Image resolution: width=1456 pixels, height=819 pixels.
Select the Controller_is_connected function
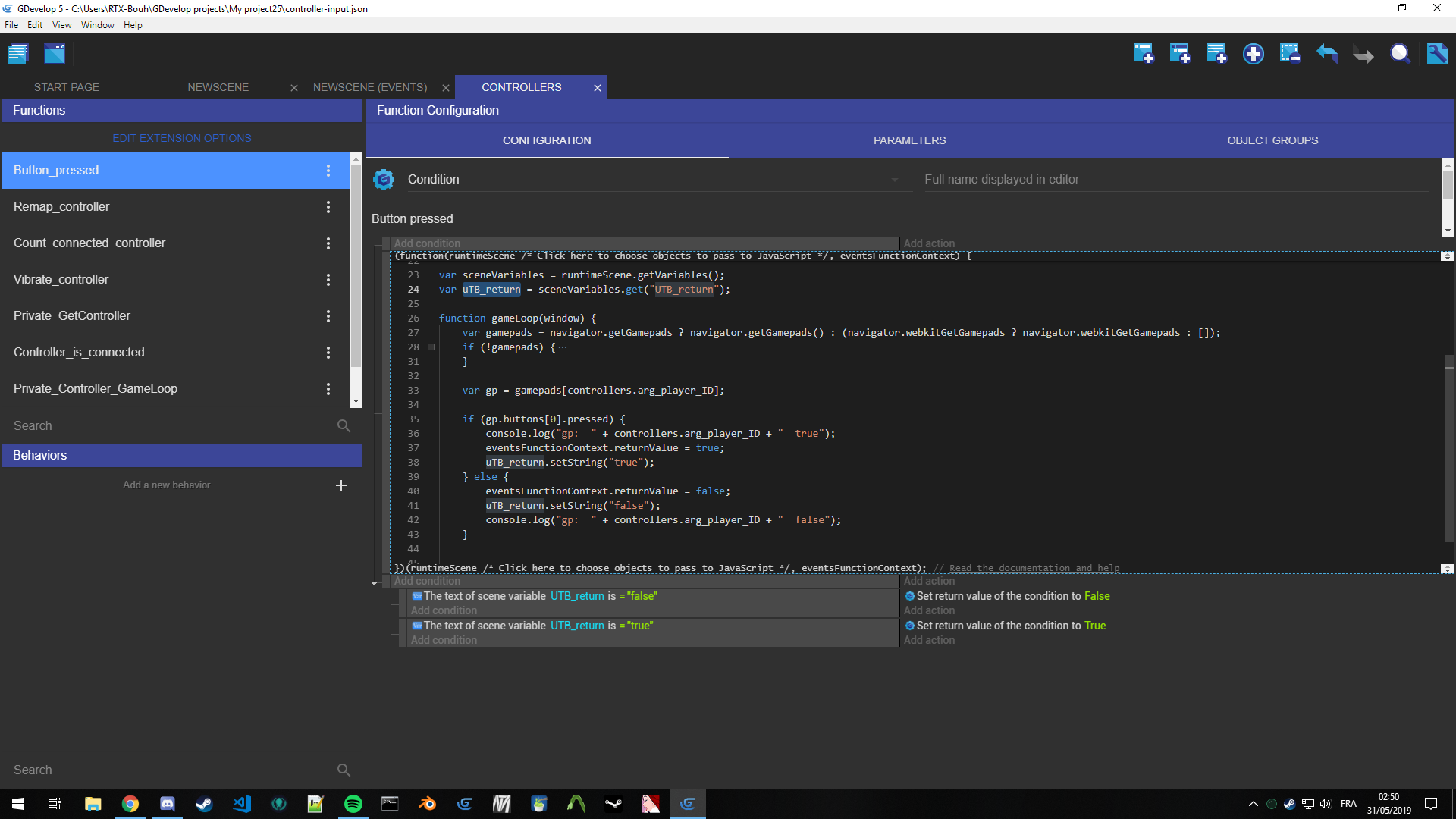79,352
